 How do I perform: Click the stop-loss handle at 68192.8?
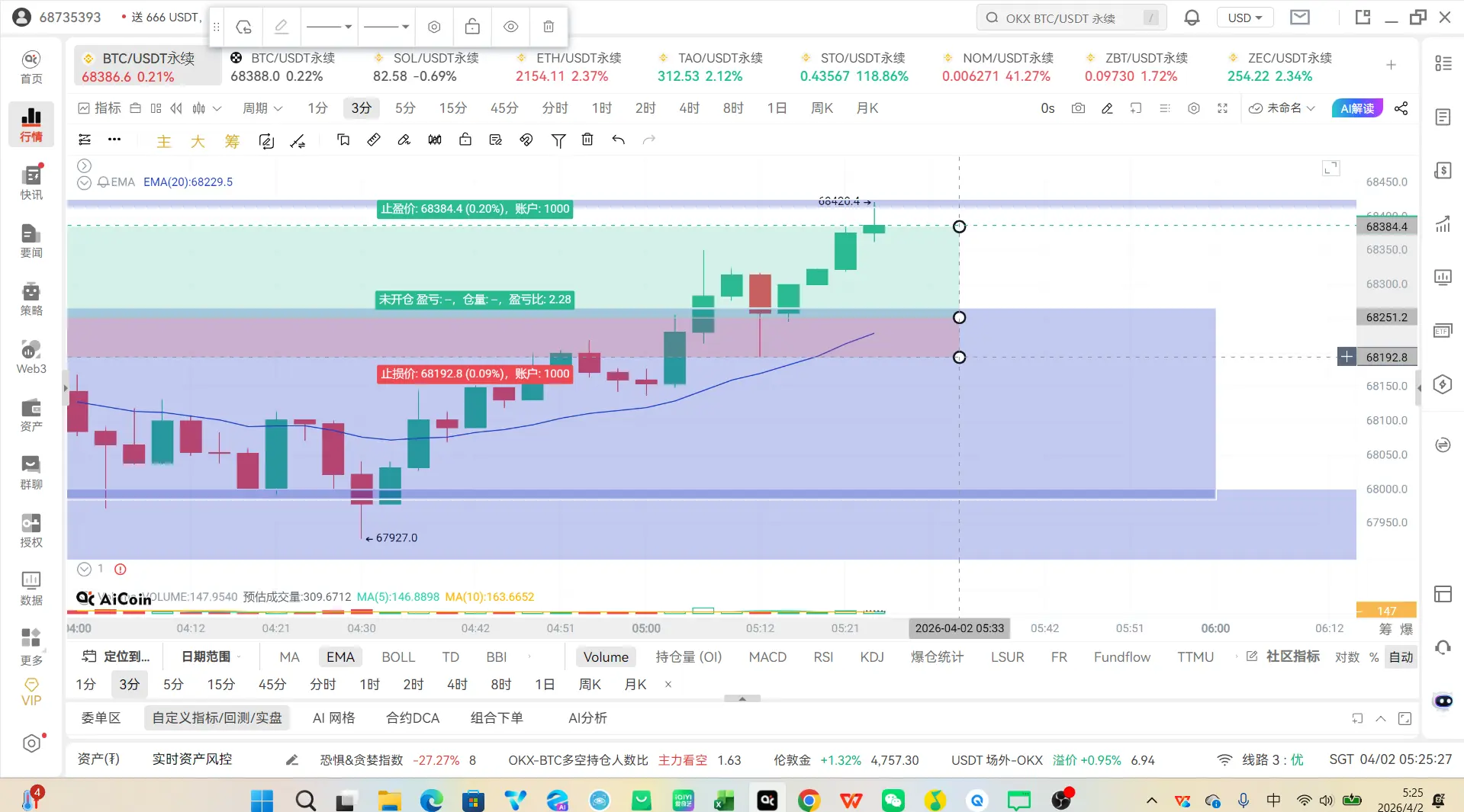(x=959, y=357)
